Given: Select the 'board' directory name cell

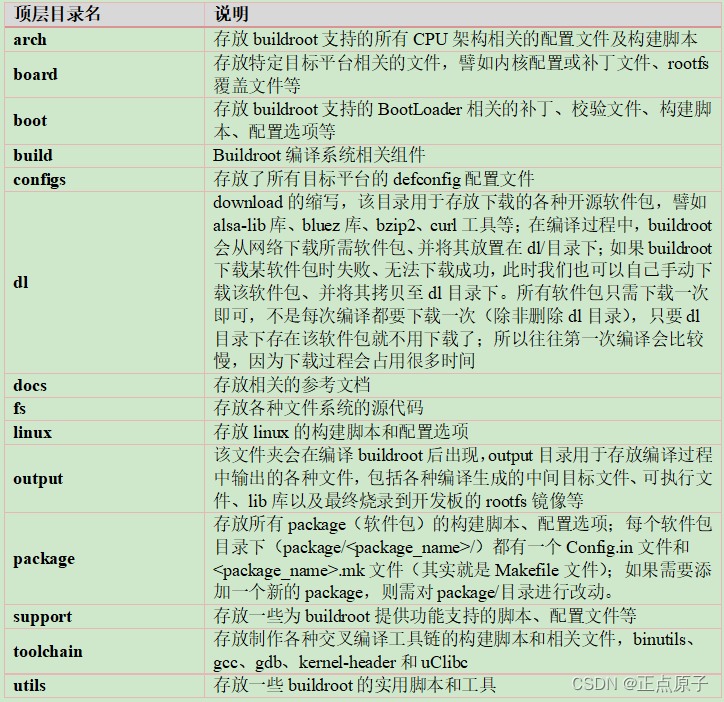Looking at the screenshot, I should click(104, 74).
